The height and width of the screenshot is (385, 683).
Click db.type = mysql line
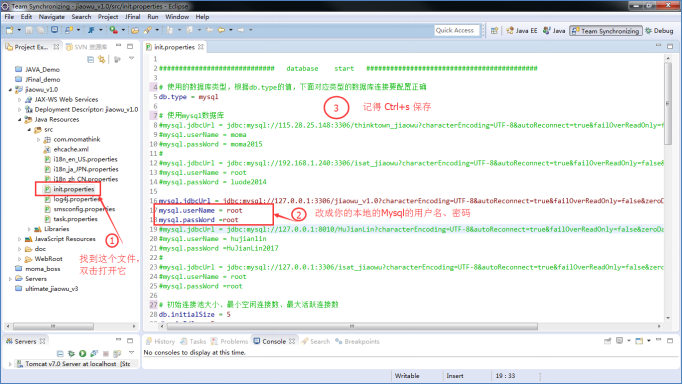pyautogui.click(x=188, y=97)
